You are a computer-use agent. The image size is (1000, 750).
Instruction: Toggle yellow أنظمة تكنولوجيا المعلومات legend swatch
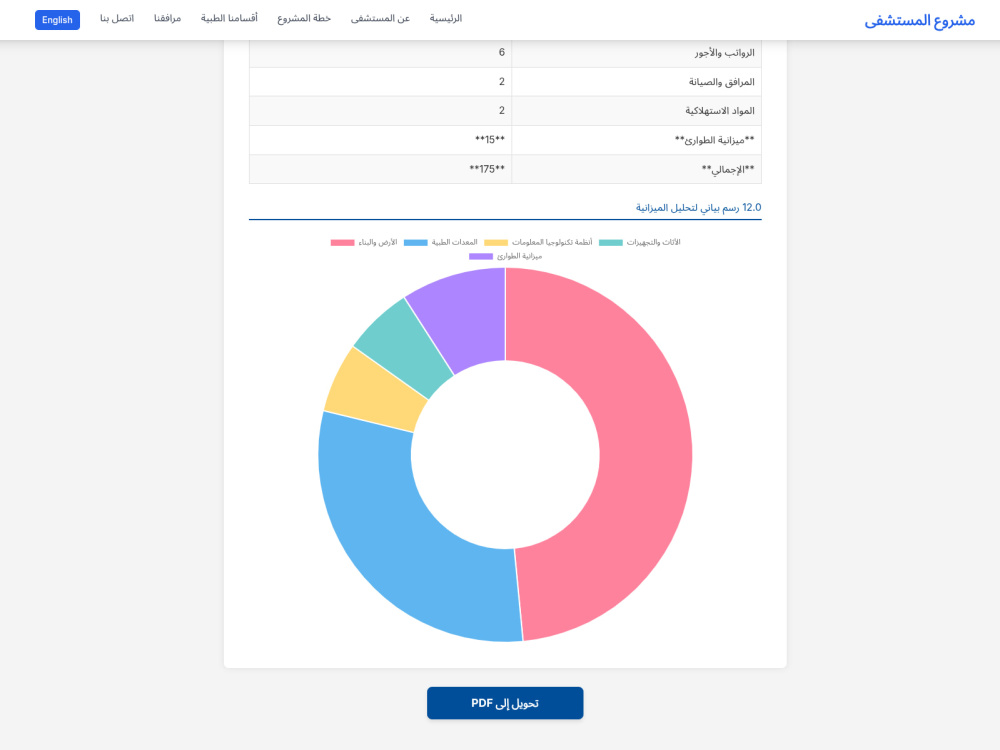coord(496,242)
